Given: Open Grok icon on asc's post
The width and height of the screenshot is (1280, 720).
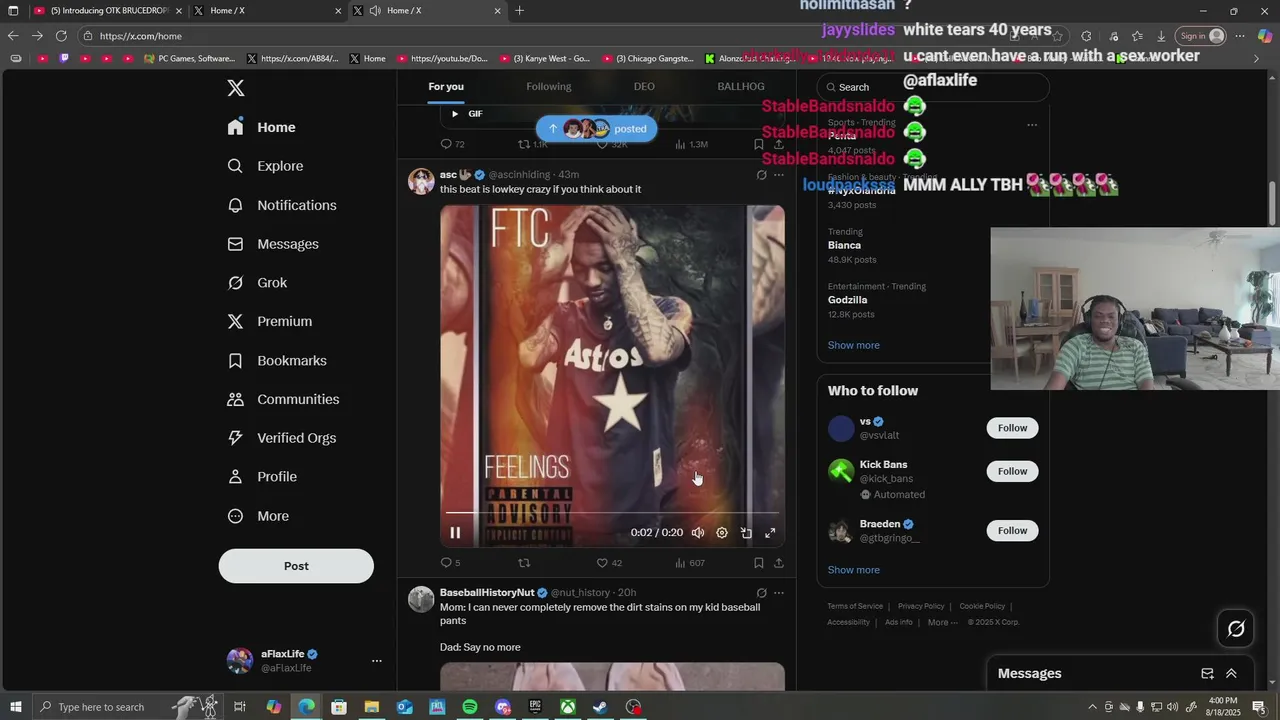Looking at the screenshot, I should click(761, 175).
